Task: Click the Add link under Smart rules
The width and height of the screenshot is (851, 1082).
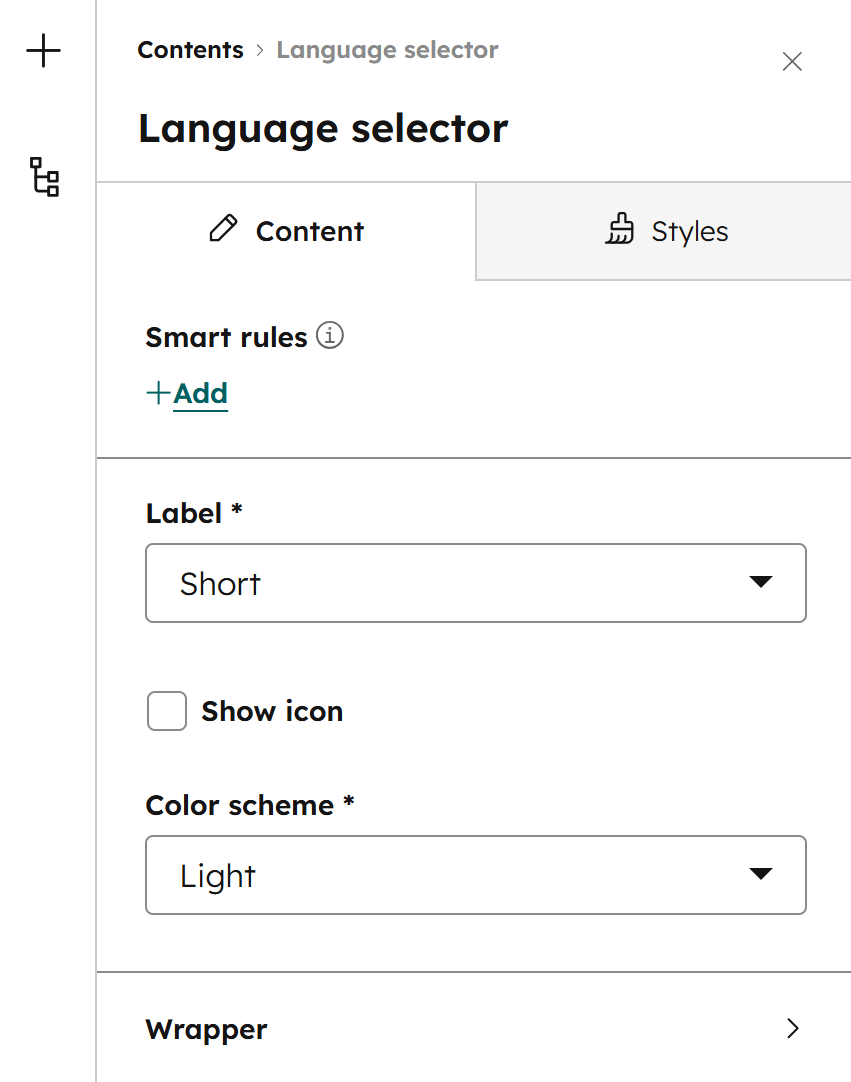Action: coord(200,393)
